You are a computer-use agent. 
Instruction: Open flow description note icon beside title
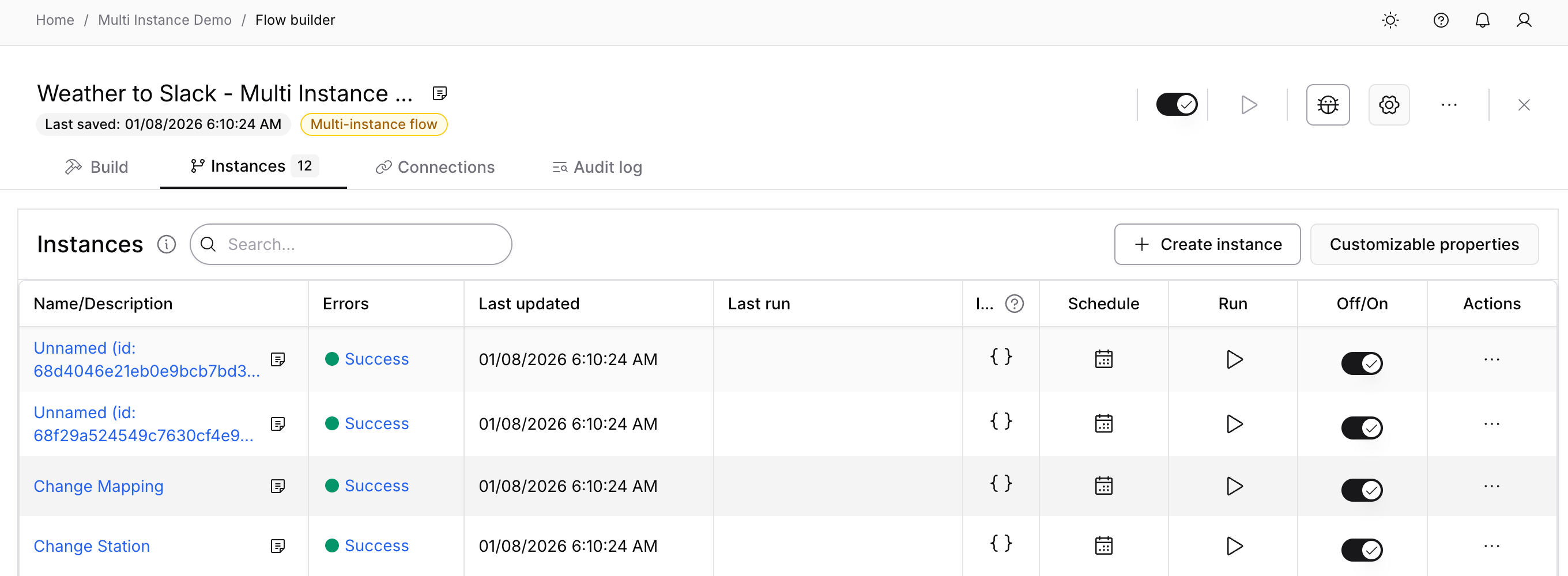[x=439, y=93]
